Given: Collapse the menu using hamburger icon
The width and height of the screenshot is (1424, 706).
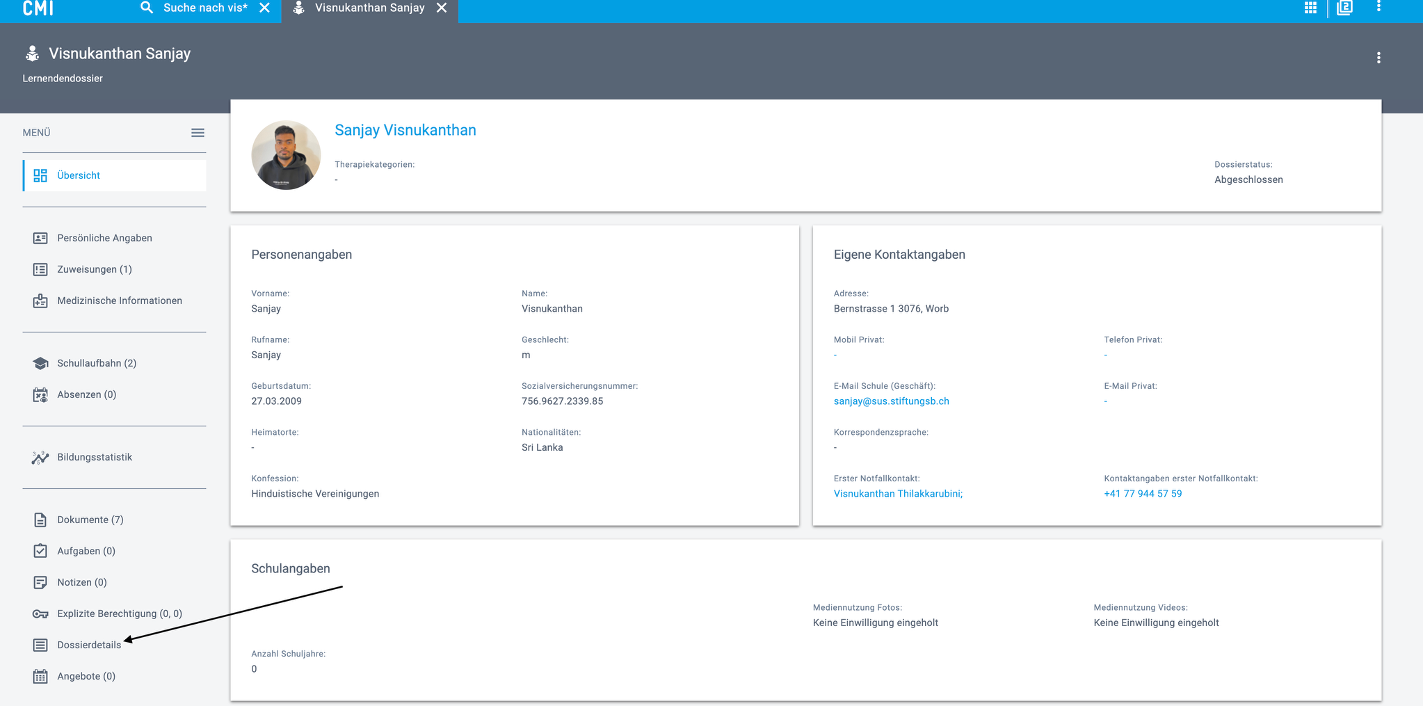Looking at the screenshot, I should (198, 133).
